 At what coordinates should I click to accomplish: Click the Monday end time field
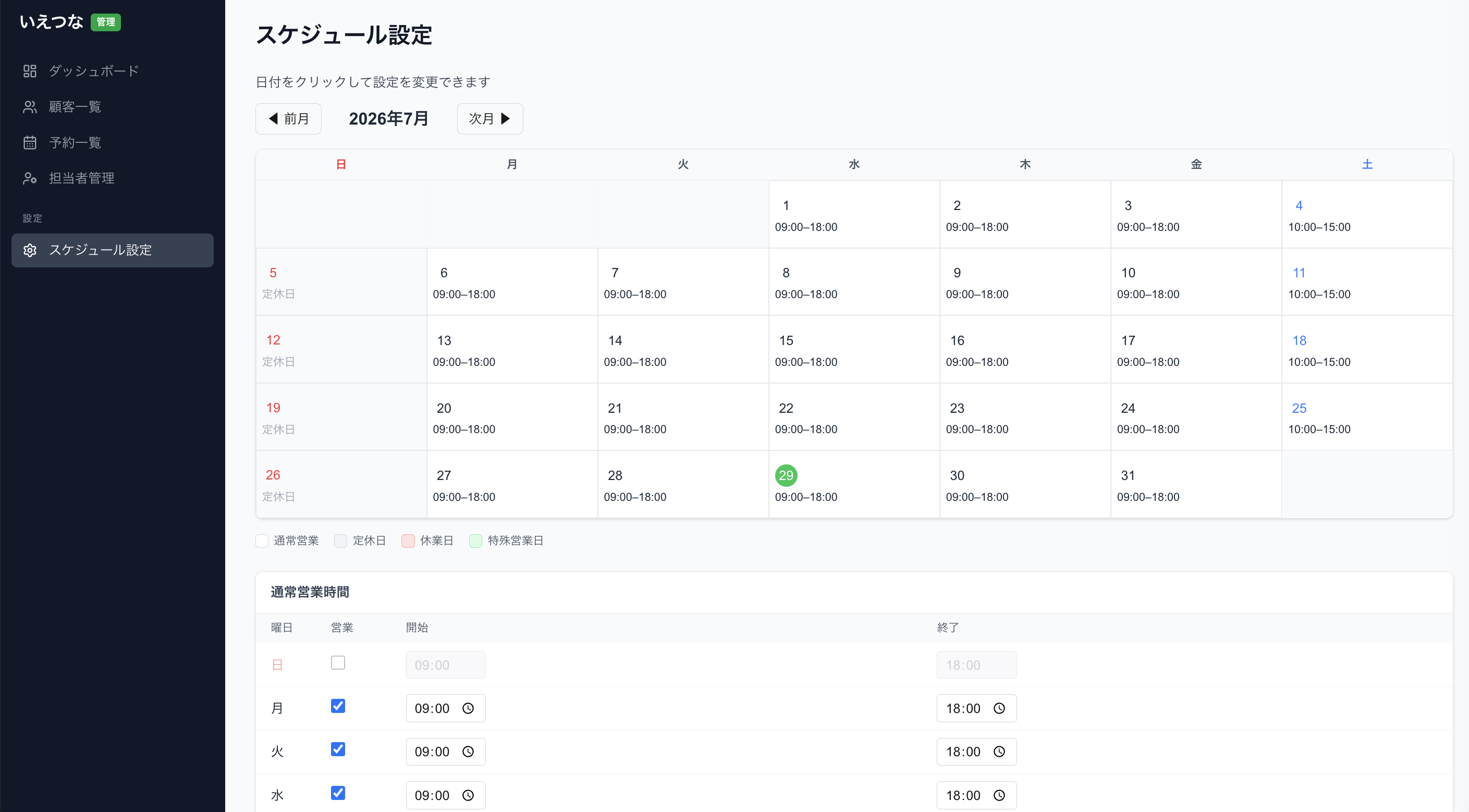tap(976, 708)
